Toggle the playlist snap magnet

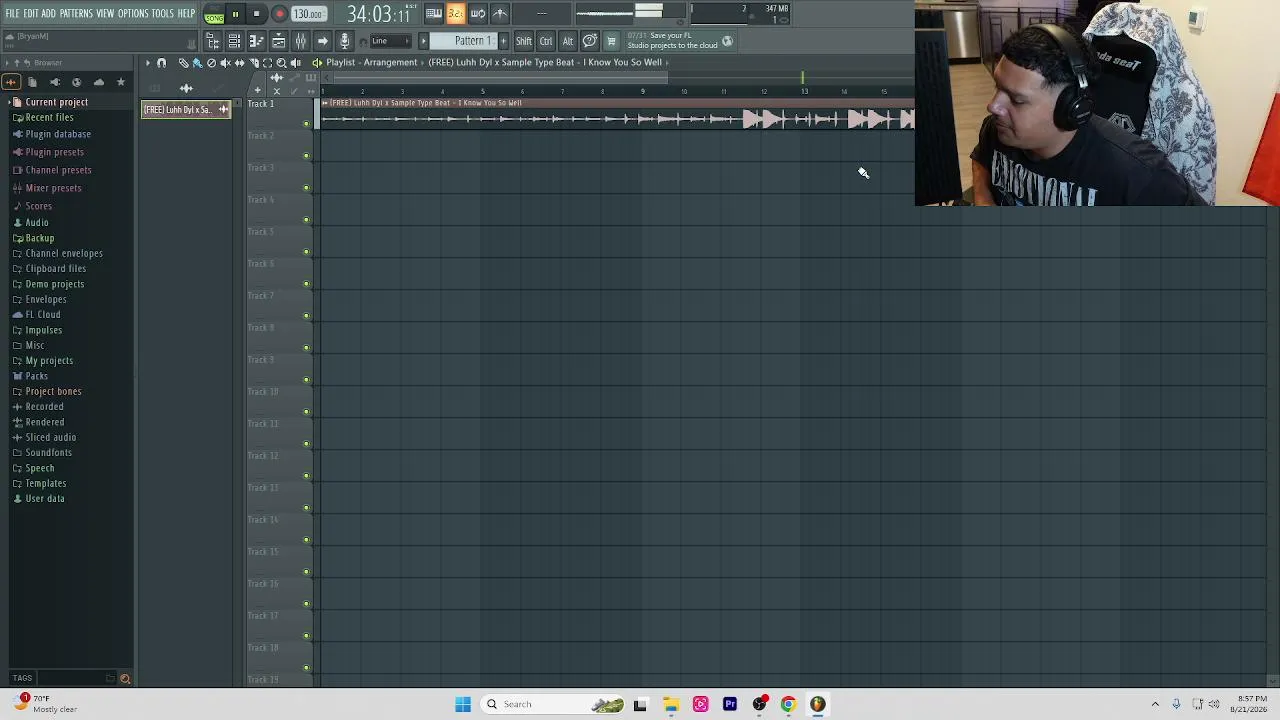click(x=161, y=63)
